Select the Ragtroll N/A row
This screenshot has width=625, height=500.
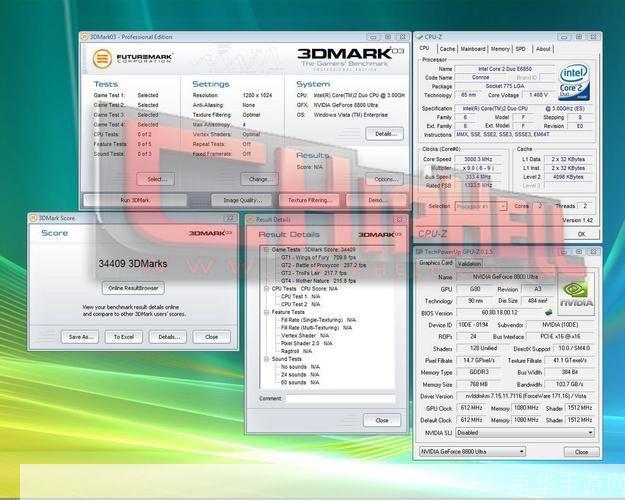point(296,351)
